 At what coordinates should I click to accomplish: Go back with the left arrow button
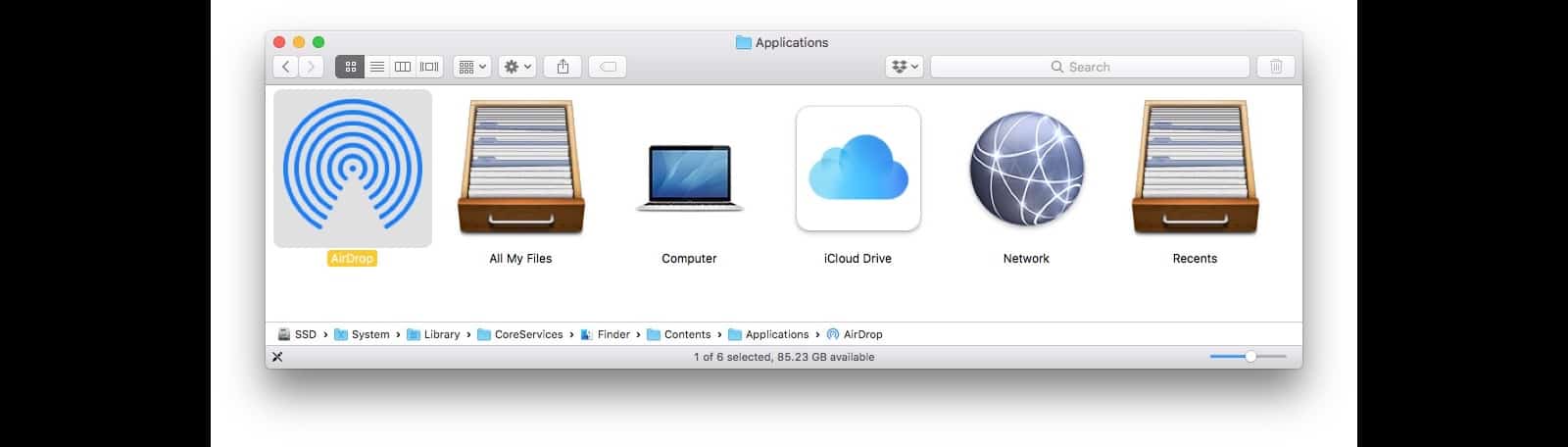click(x=285, y=67)
